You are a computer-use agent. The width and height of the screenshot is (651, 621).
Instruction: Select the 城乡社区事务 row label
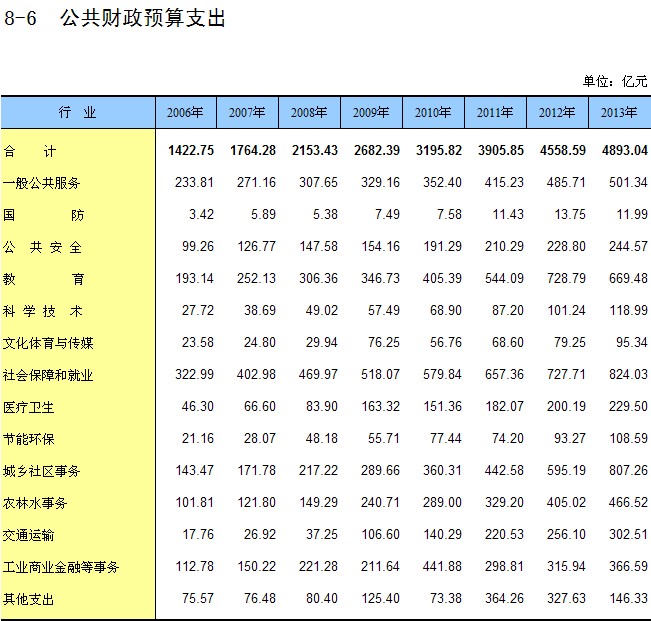click(41, 471)
